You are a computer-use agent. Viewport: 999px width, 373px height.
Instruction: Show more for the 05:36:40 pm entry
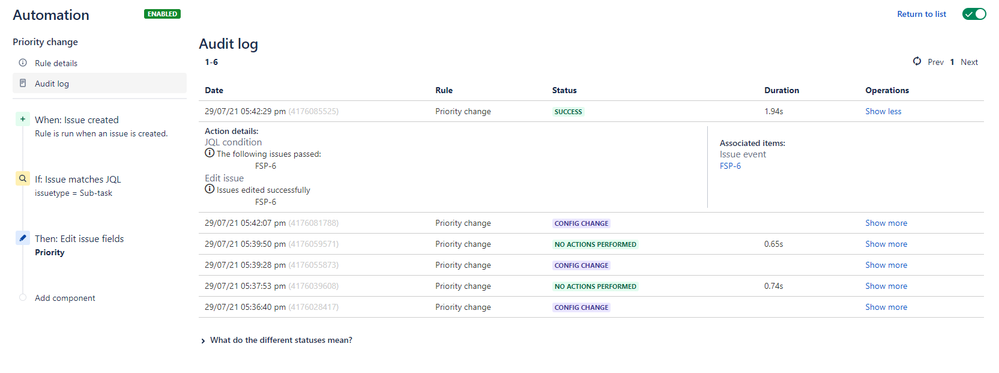(886, 307)
